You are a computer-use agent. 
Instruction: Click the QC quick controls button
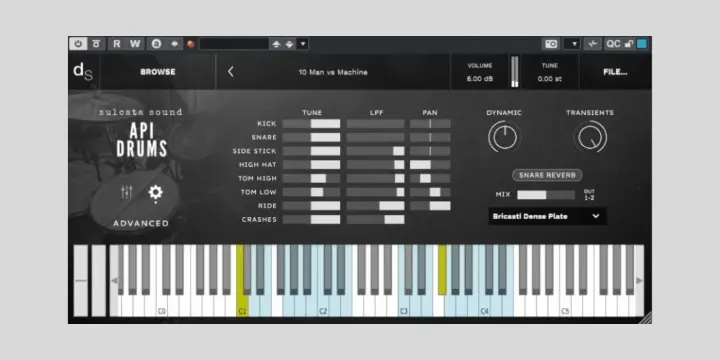(x=613, y=44)
